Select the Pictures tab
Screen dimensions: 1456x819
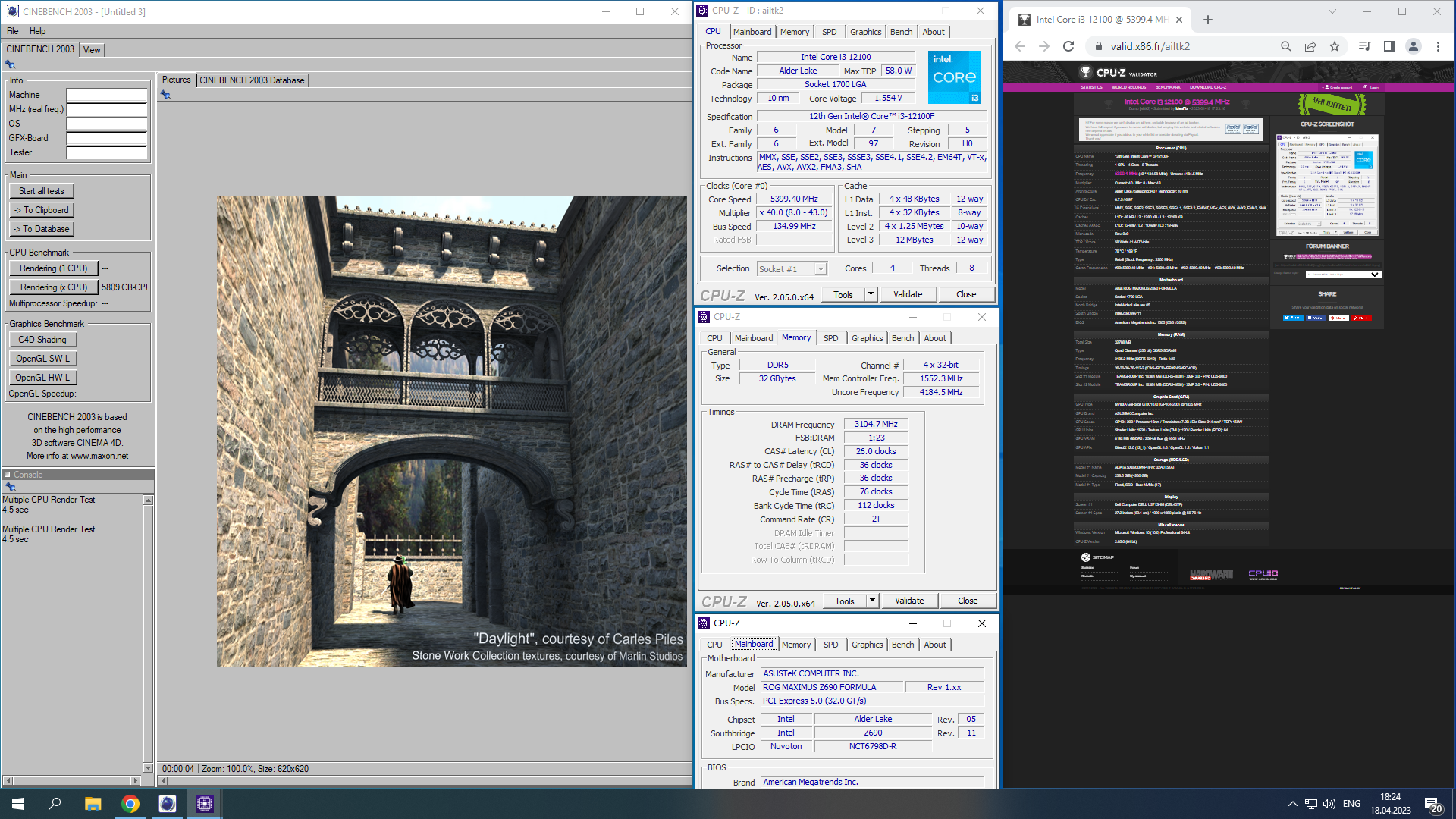click(177, 80)
